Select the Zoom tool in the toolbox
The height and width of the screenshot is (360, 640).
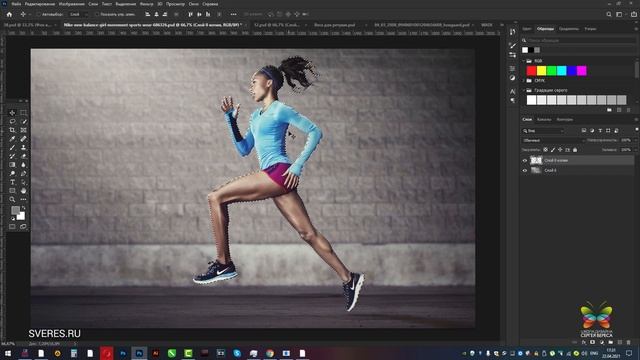coord(12,200)
